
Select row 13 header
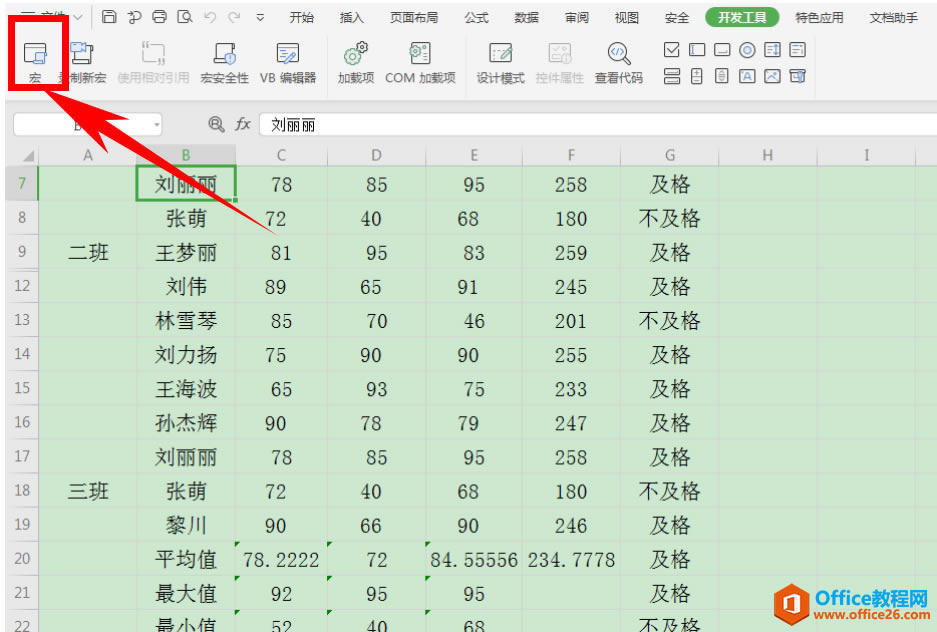22,320
